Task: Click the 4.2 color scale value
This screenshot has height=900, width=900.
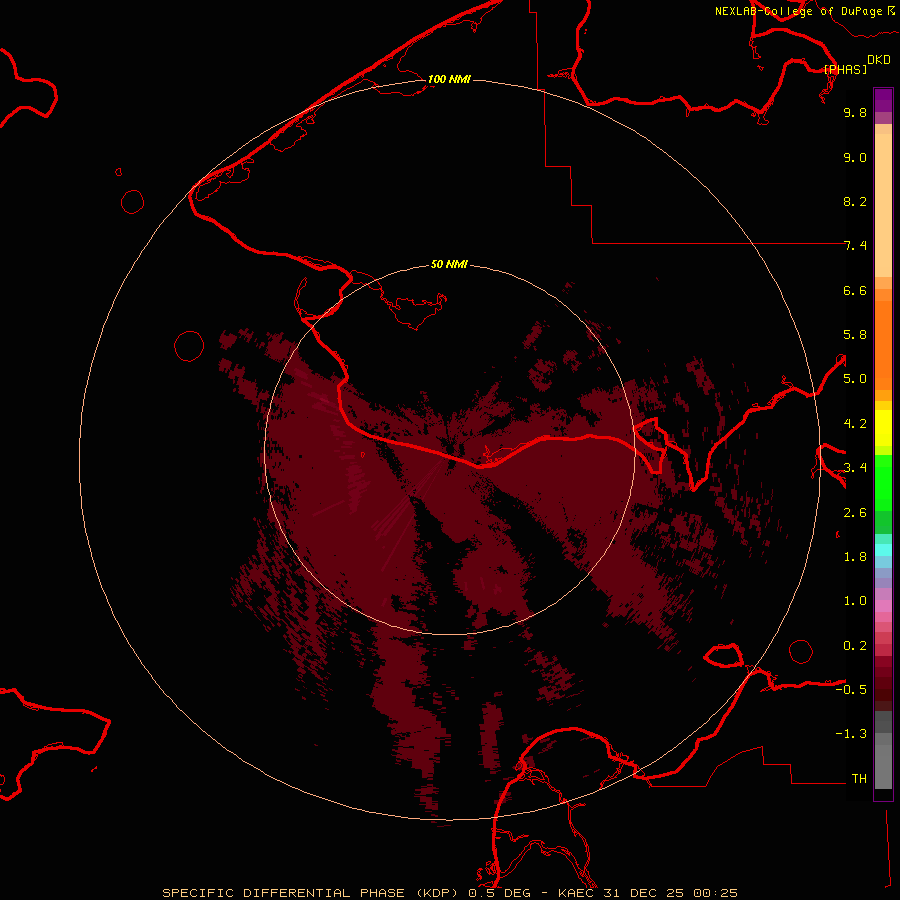Action: click(x=855, y=424)
